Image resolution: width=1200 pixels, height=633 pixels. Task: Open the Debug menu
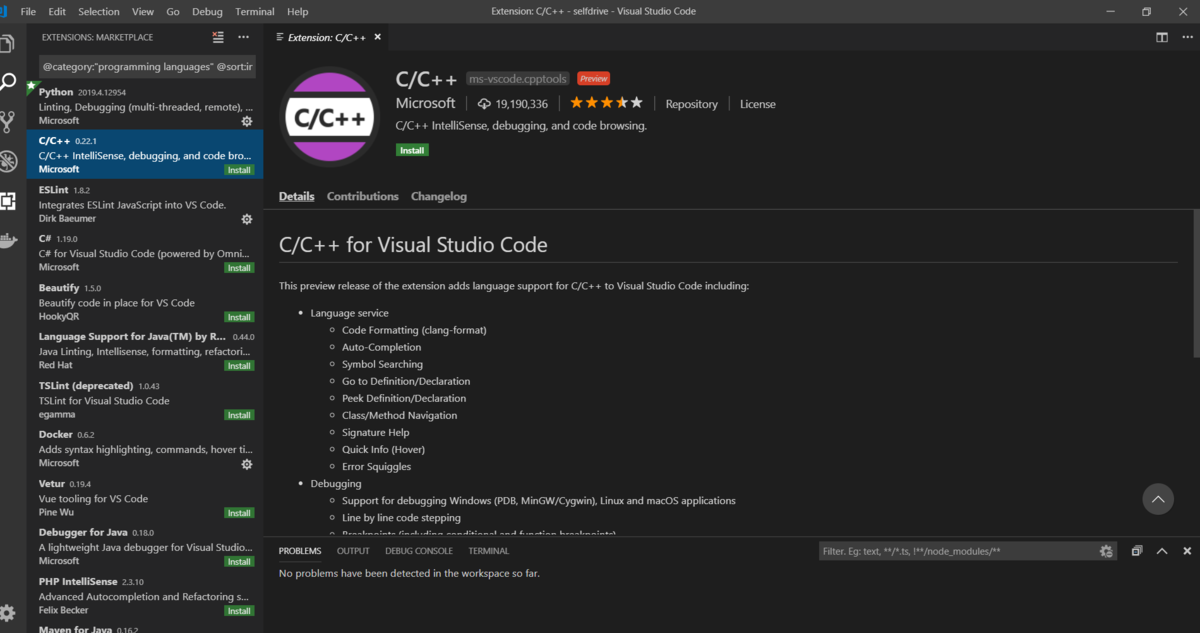pos(208,11)
